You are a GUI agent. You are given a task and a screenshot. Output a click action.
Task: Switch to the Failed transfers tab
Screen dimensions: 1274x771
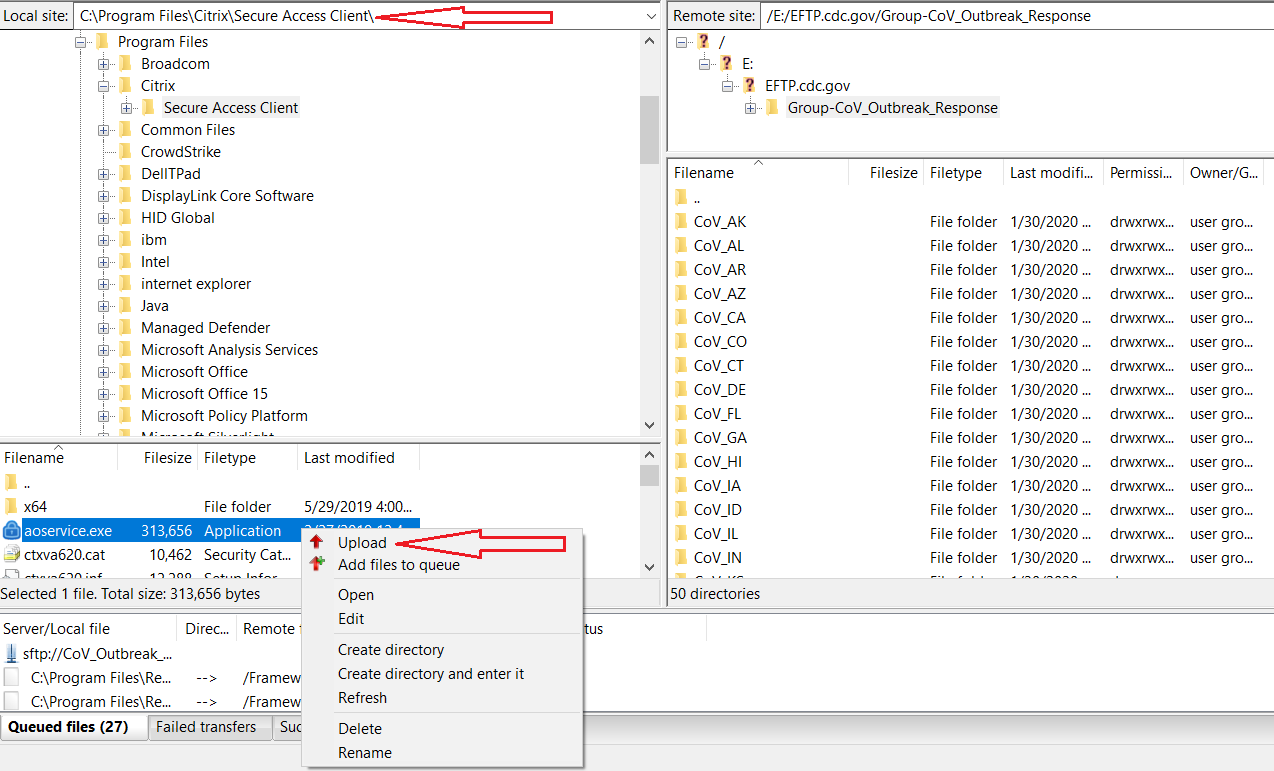pos(209,727)
